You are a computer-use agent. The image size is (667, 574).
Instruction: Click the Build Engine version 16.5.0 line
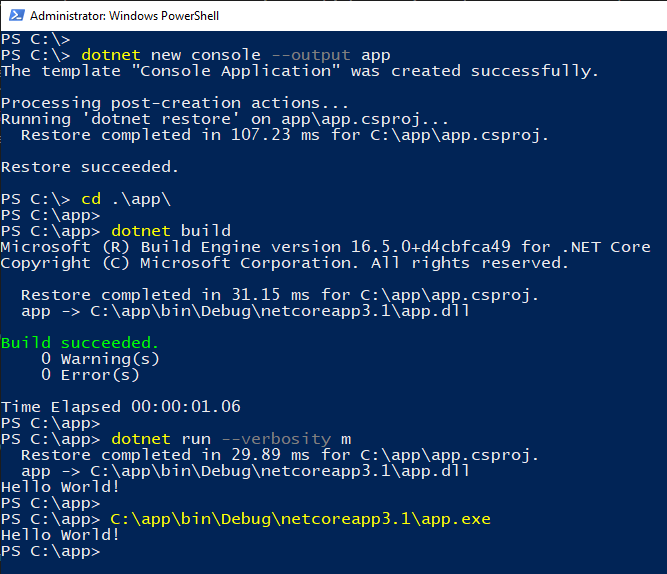(x=326, y=247)
